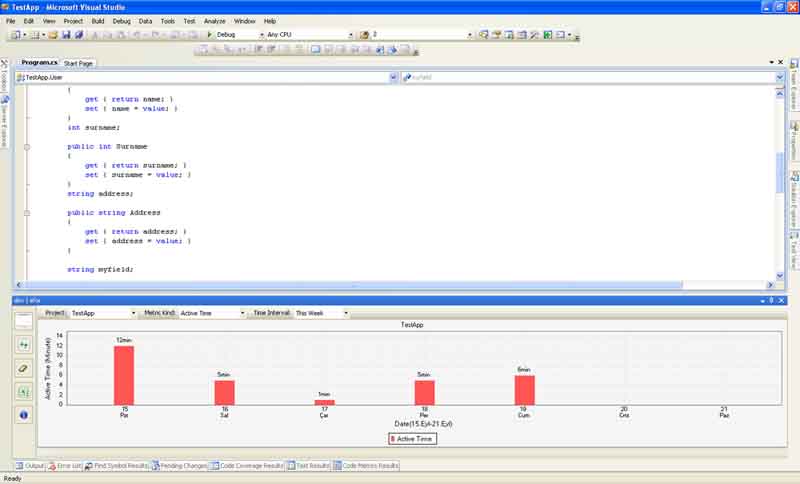Screen dimensions: 800x484
Task: Click the 12min bar for day 15
Action: 124,375
